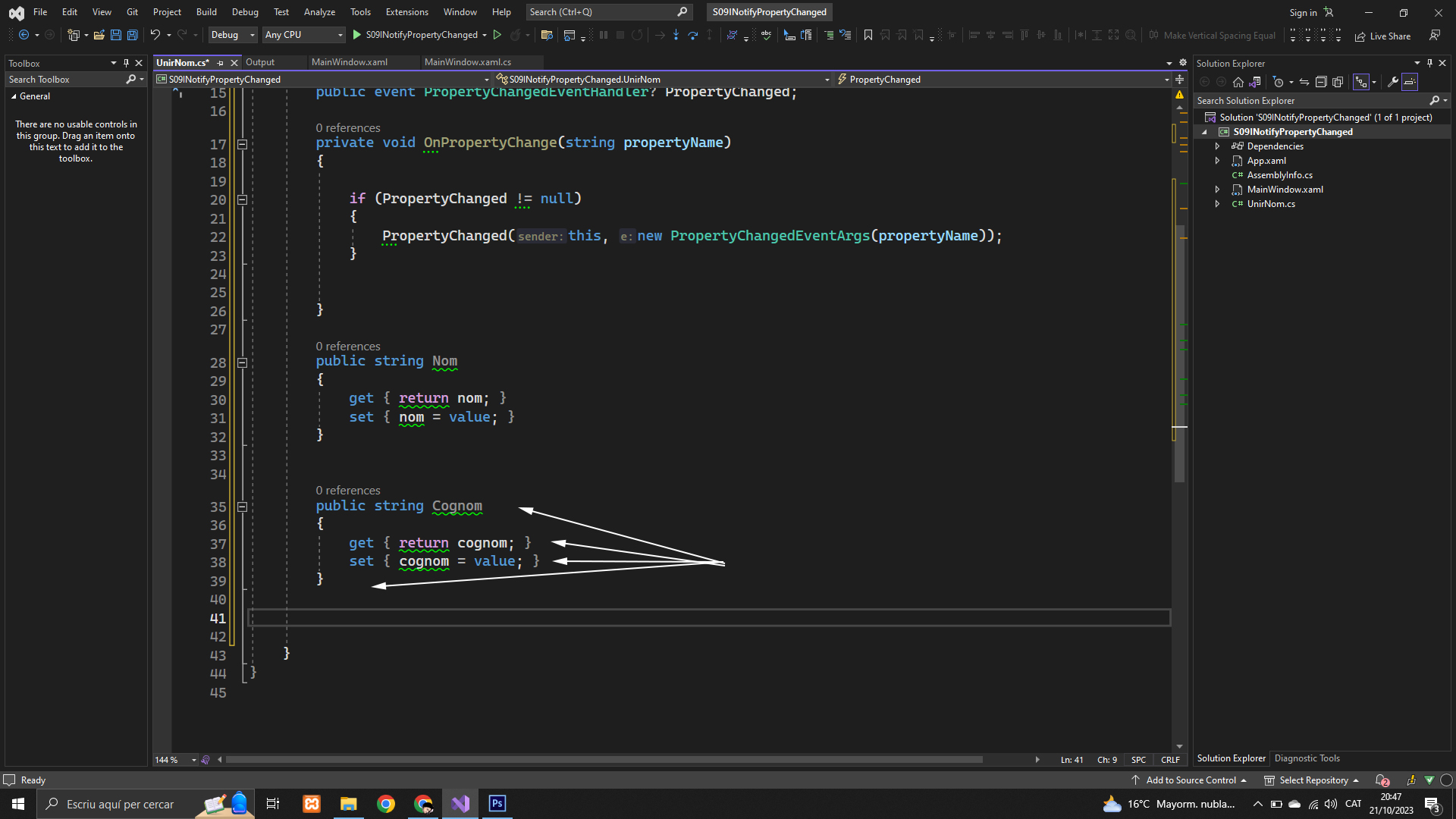Click Add to Source Control

[x=1190, y=780]
